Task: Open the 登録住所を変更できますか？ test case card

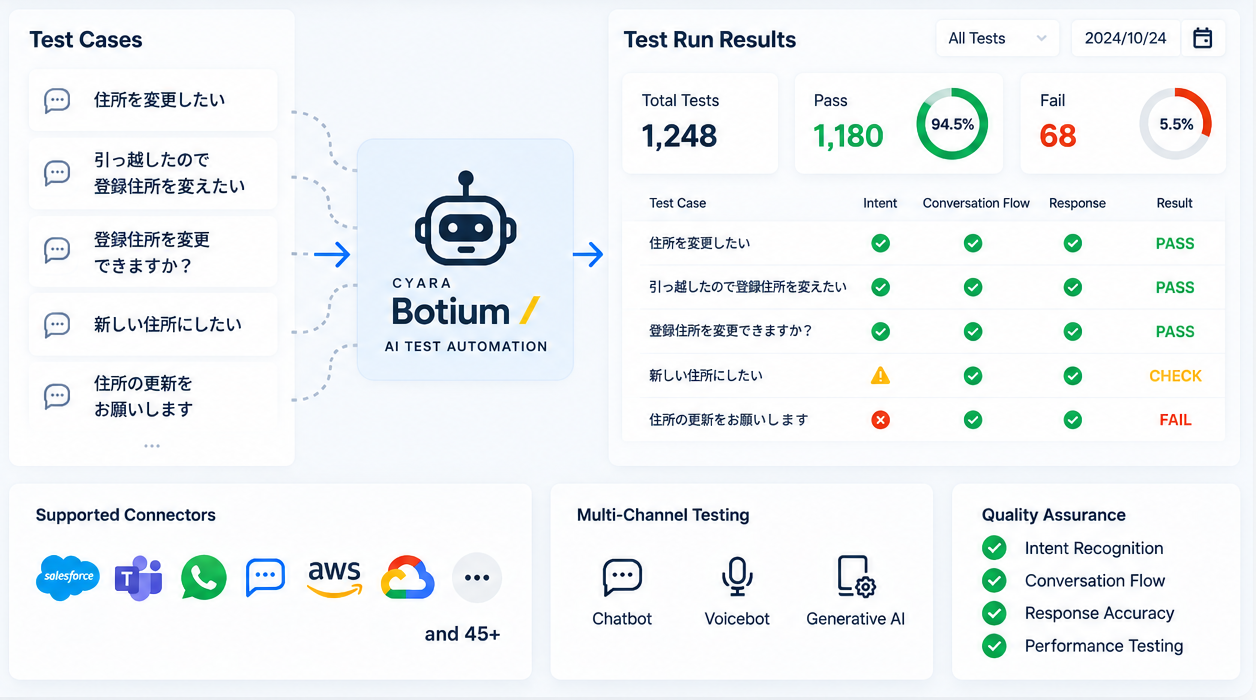Action: [x=153, y=251]
